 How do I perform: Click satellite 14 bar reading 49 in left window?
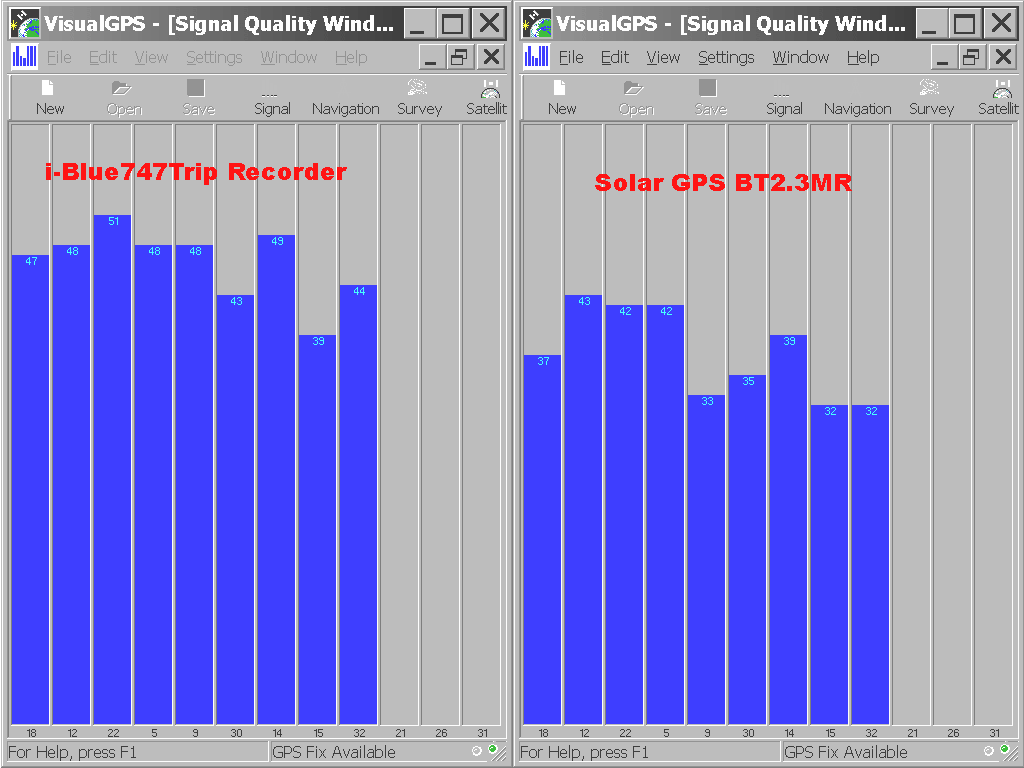point(276,479)
